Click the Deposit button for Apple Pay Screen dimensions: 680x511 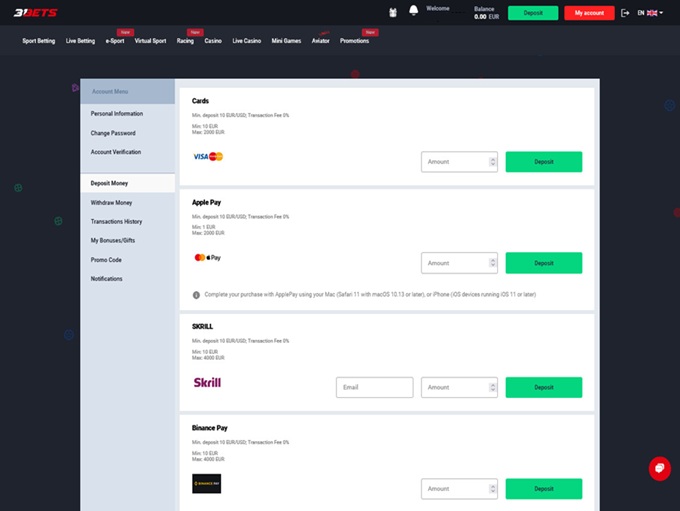click(543, 263)
